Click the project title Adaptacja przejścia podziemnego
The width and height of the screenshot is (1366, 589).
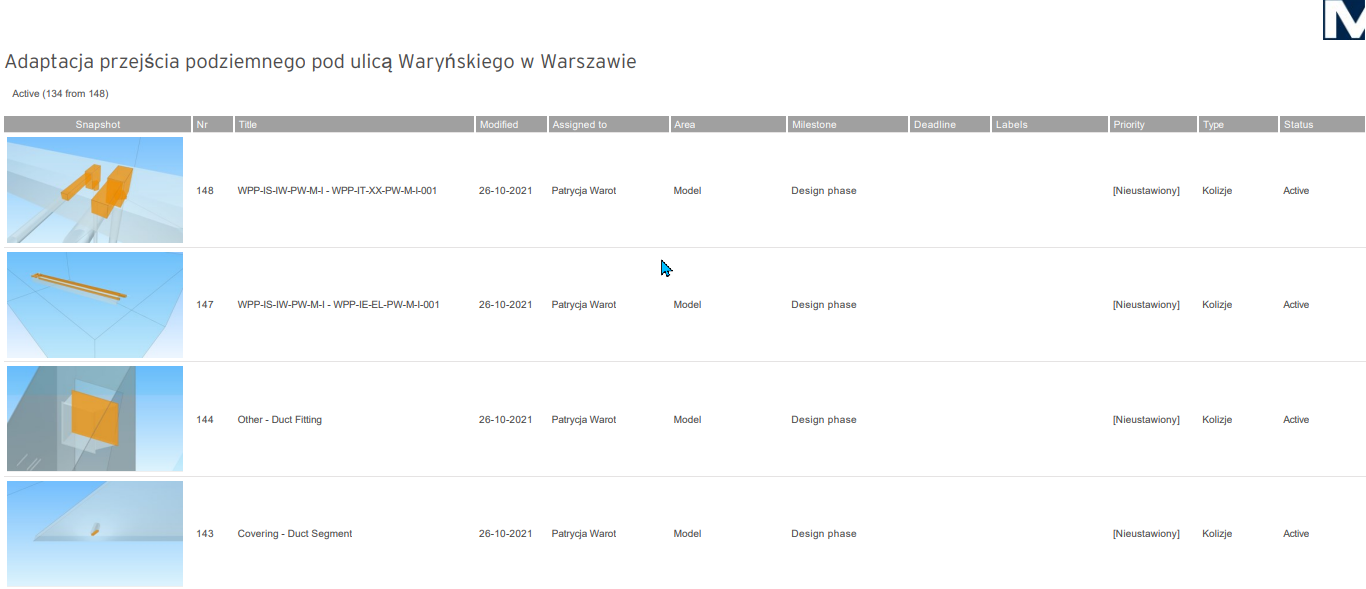321,62
